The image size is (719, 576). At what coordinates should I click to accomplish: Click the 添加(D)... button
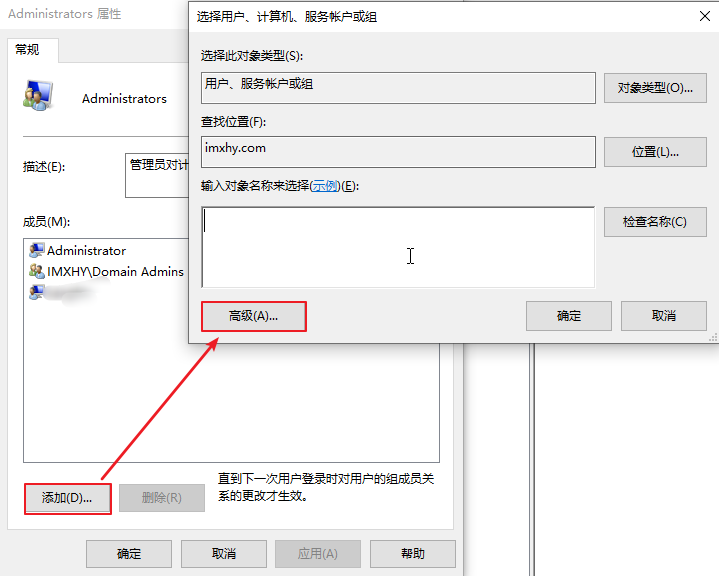66,498
